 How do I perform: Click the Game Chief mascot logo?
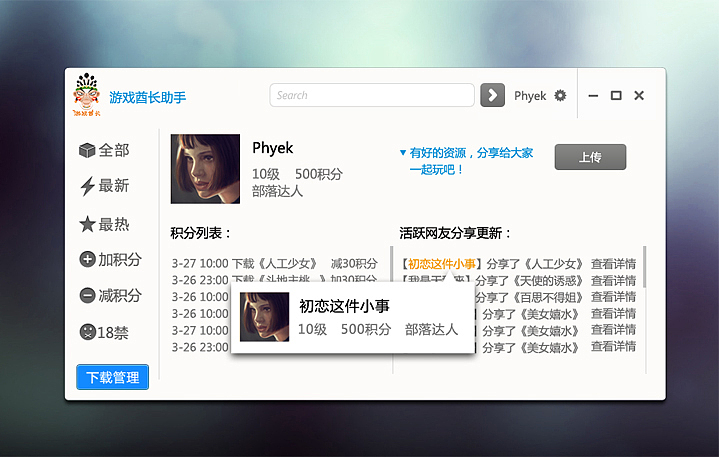coord(86,94)
